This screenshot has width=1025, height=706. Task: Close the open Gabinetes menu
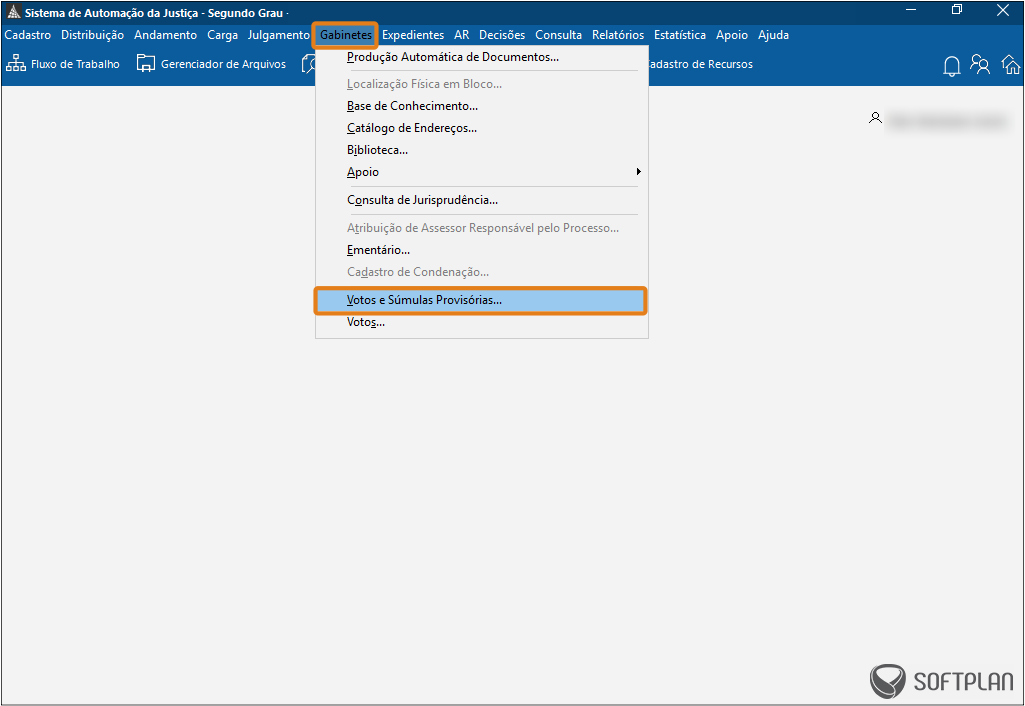[346, 35]
